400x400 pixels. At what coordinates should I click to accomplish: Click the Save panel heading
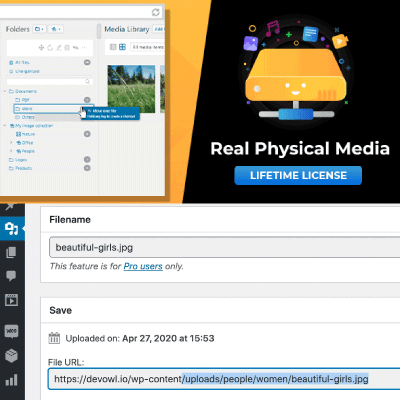pyautogui.click(x=61, y=310)
